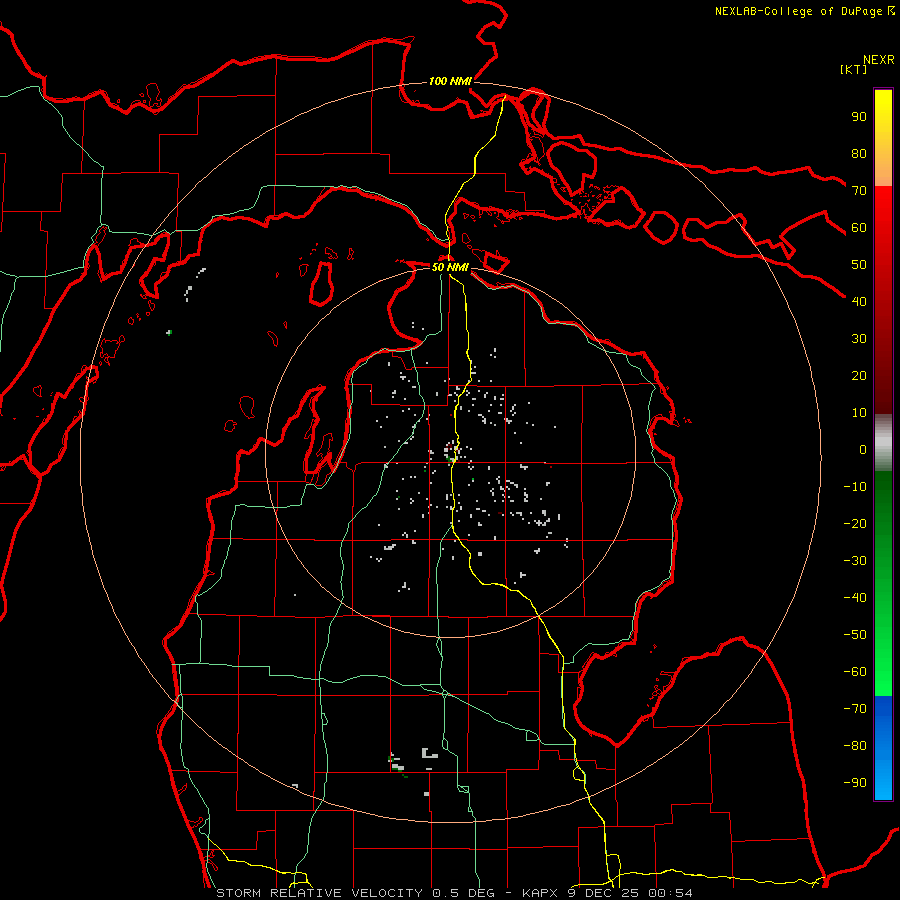
Task: Click the 50 NMI range ring label
Action: 450,267
